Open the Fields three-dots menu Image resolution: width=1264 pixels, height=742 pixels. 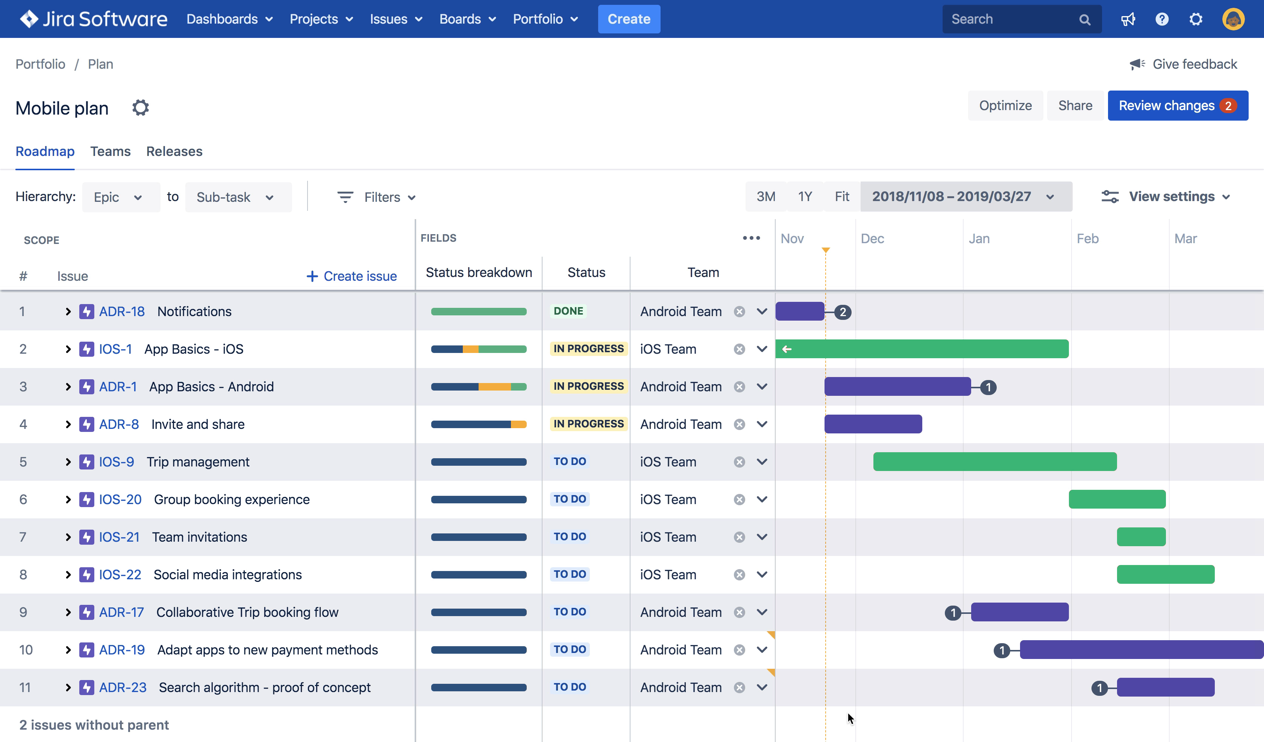point(751,238)
